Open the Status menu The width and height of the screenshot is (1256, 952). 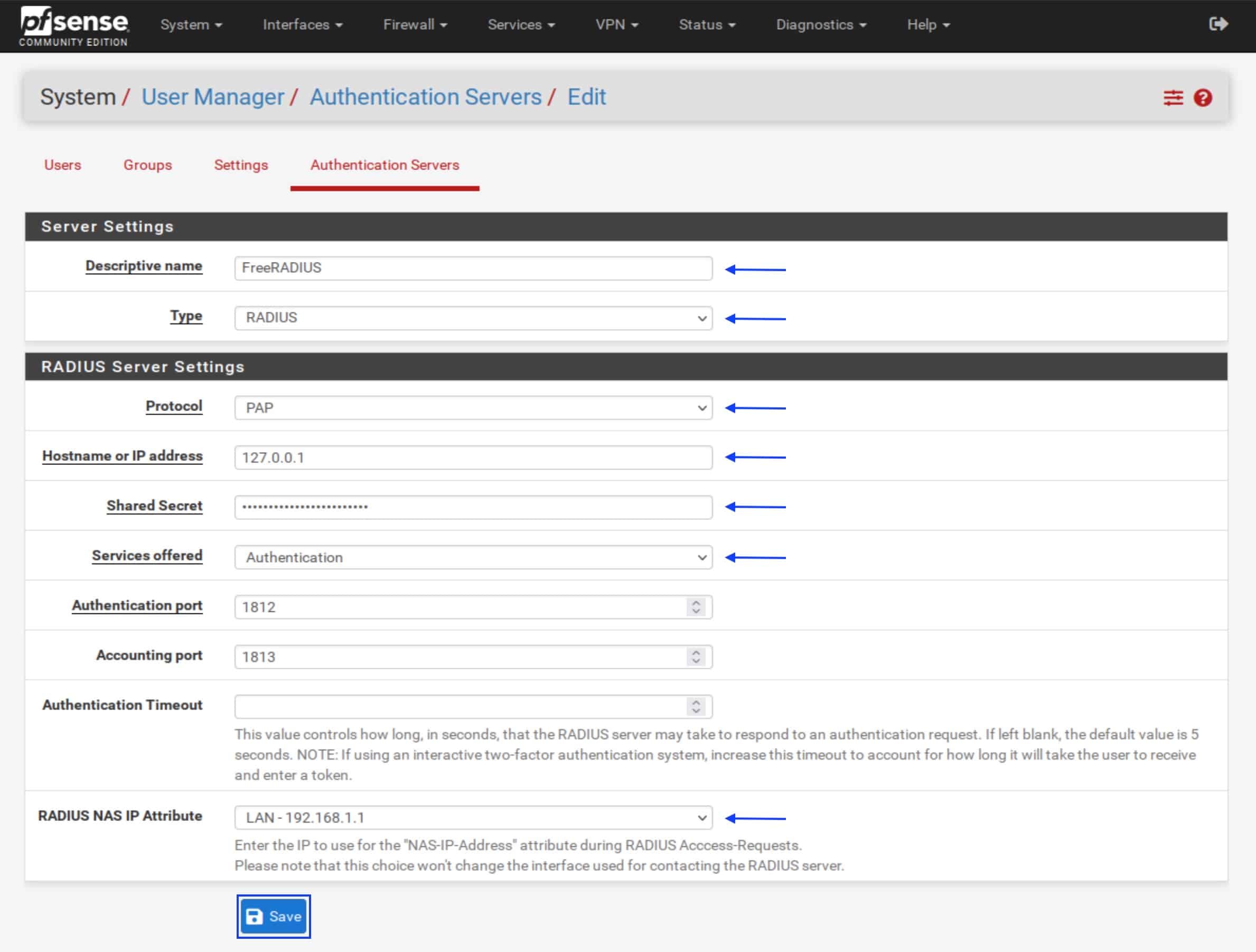coord(707,24)
